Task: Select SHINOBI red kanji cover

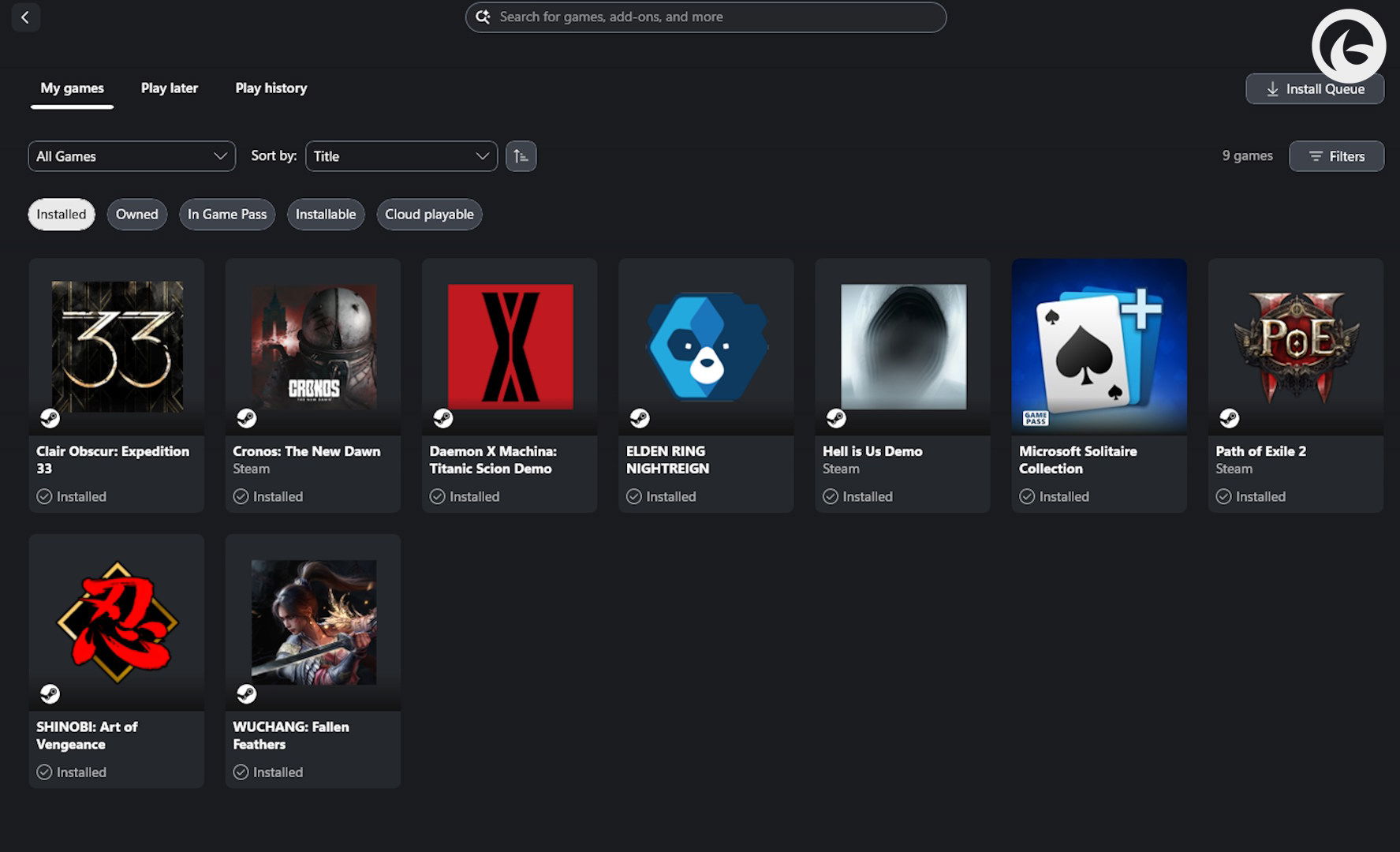Action: click(x=117, y=622)
